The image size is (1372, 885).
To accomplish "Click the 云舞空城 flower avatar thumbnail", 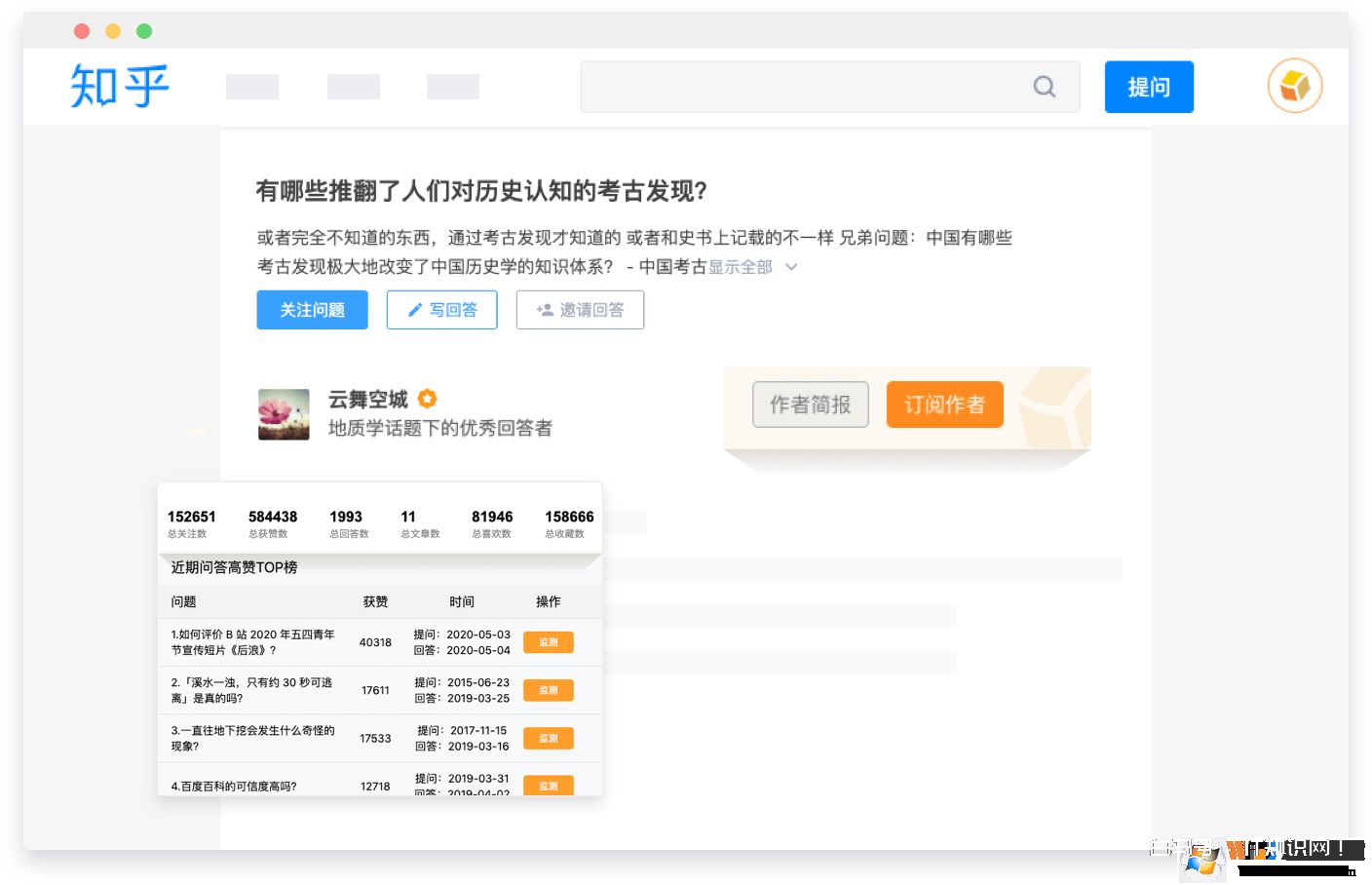I will coord(284,414).
